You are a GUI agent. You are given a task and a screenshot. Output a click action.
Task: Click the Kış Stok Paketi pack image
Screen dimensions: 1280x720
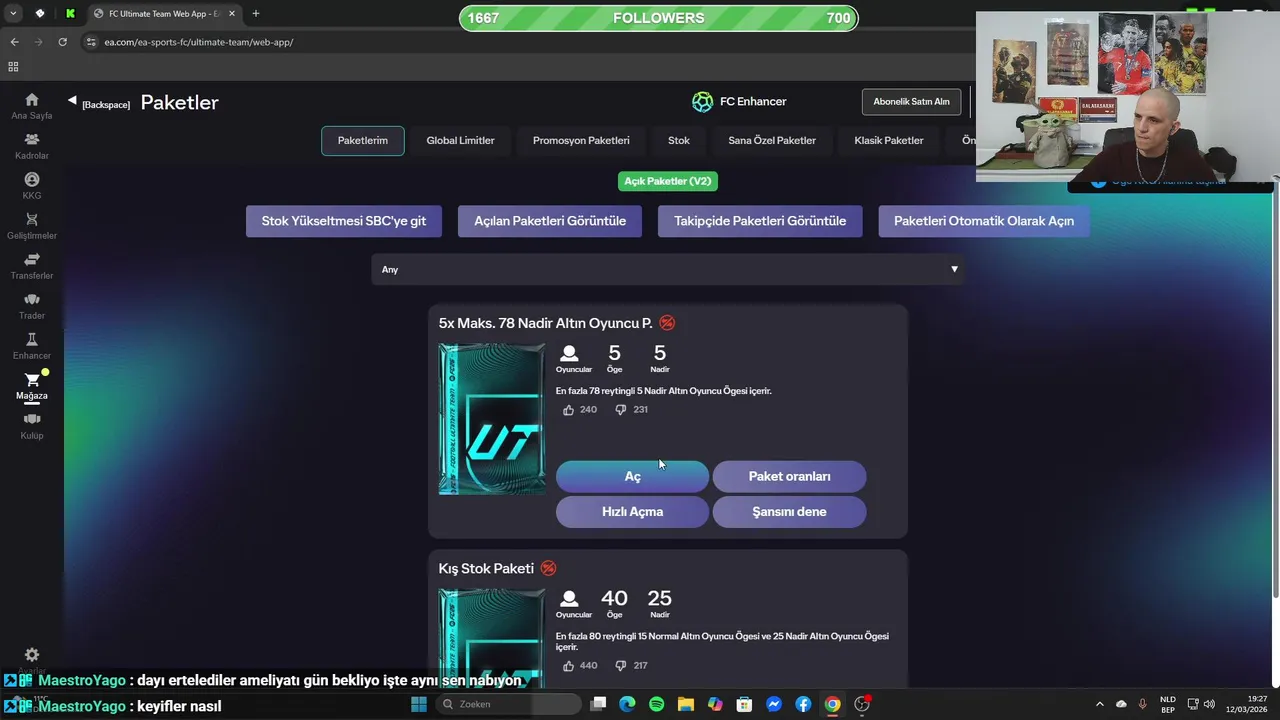point(492,638)
